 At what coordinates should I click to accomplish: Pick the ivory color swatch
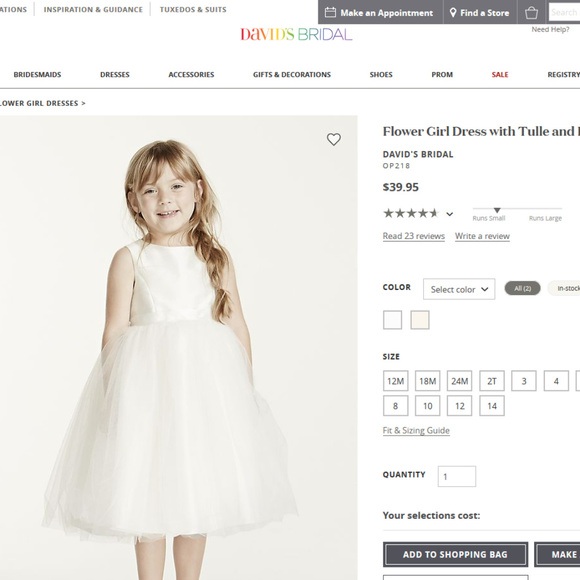420,320
